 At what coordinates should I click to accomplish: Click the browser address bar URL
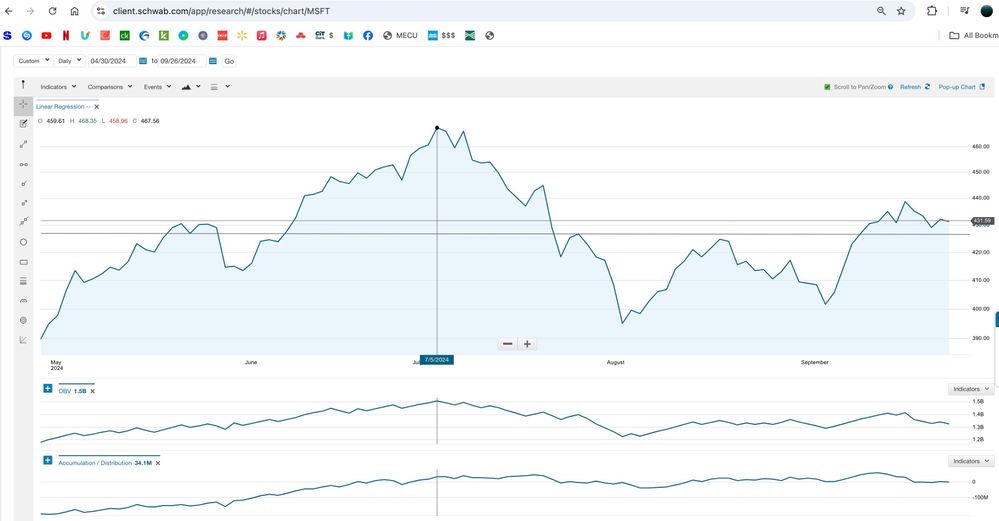(x=221, y=11)
